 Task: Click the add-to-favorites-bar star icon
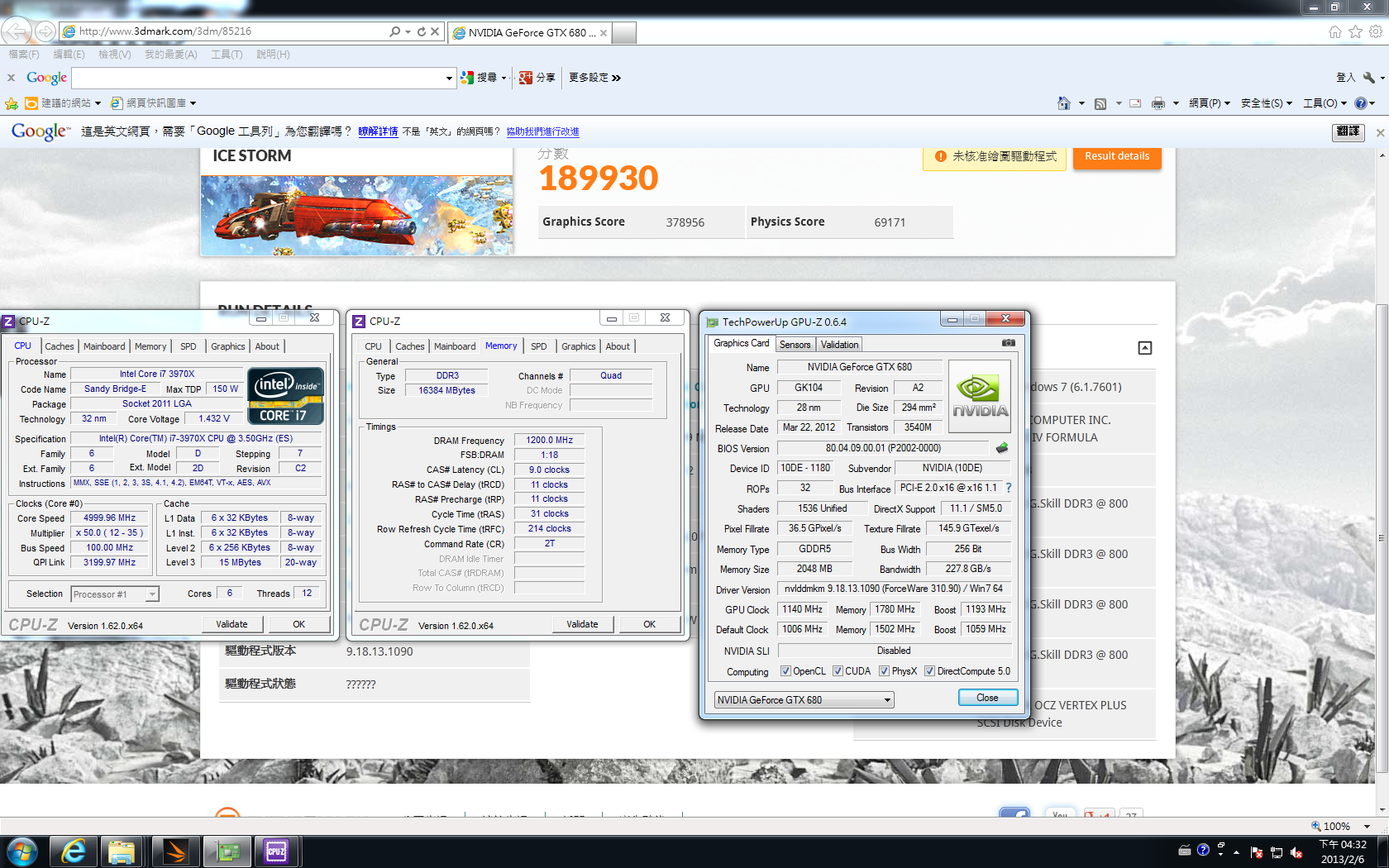[x=12, y=103]
